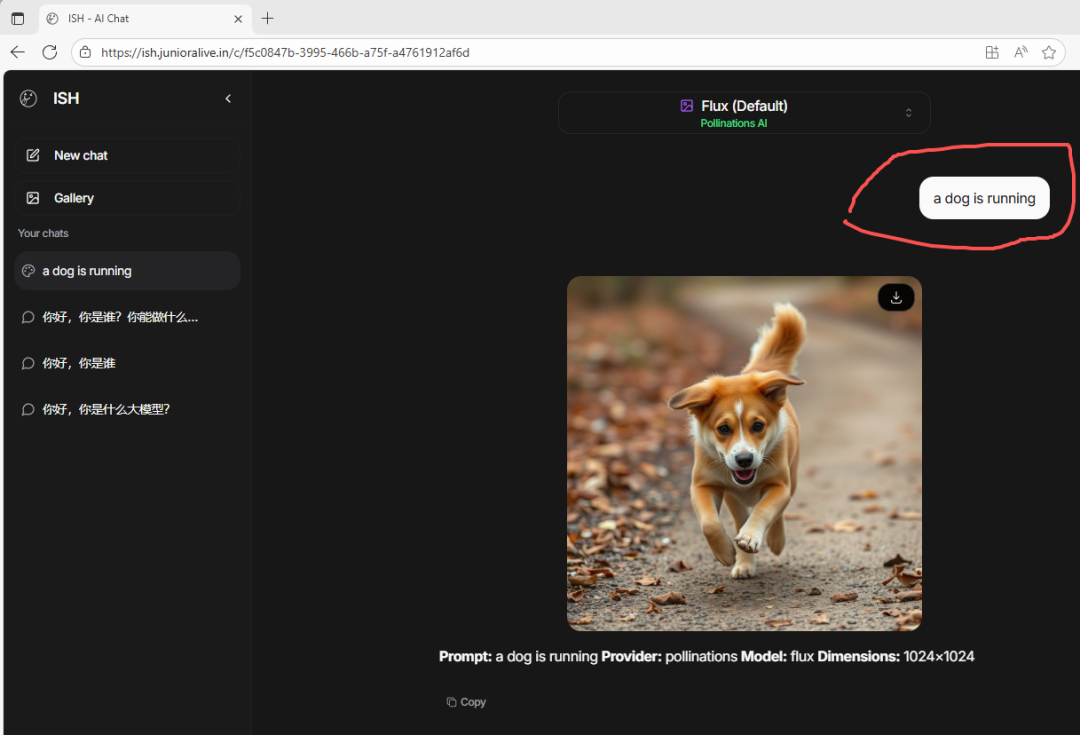
Task: Select the ISH - AI Chat browser tab
Action: 130,18
